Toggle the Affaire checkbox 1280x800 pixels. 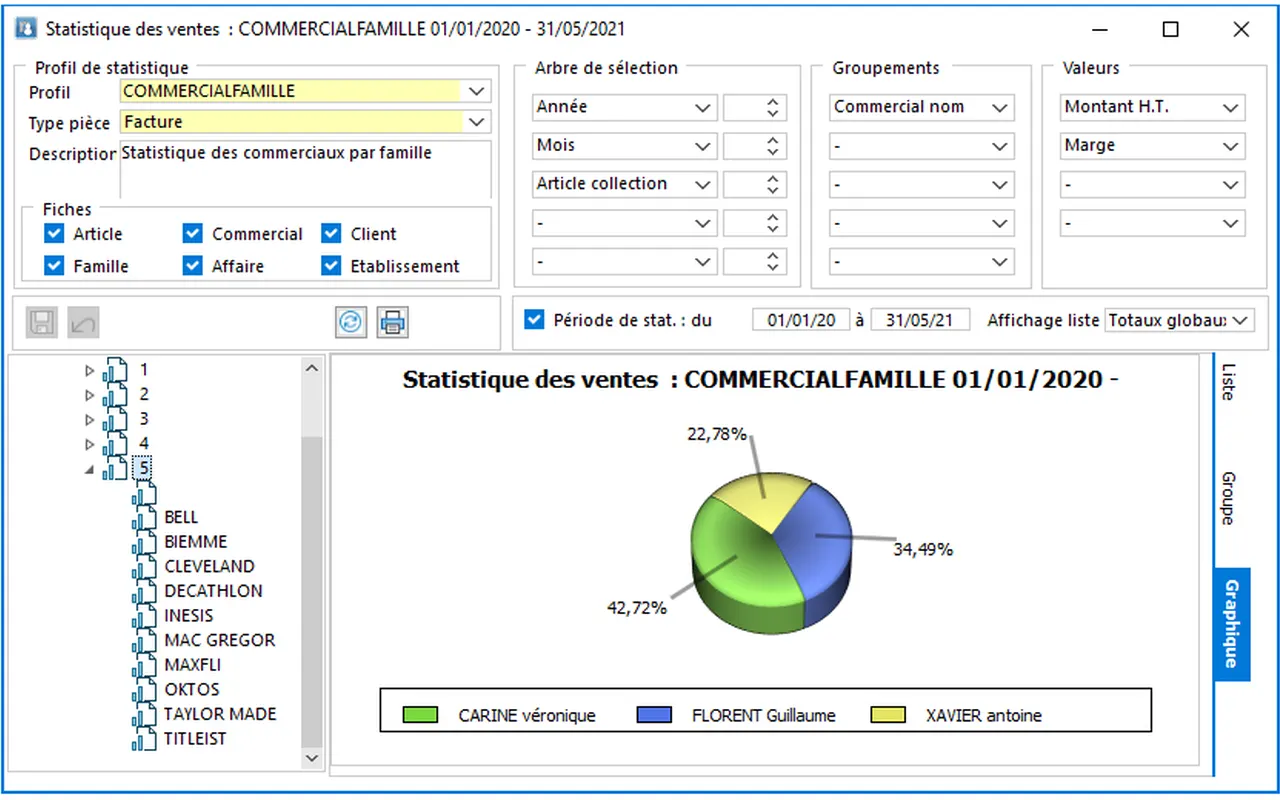[193, 266]
